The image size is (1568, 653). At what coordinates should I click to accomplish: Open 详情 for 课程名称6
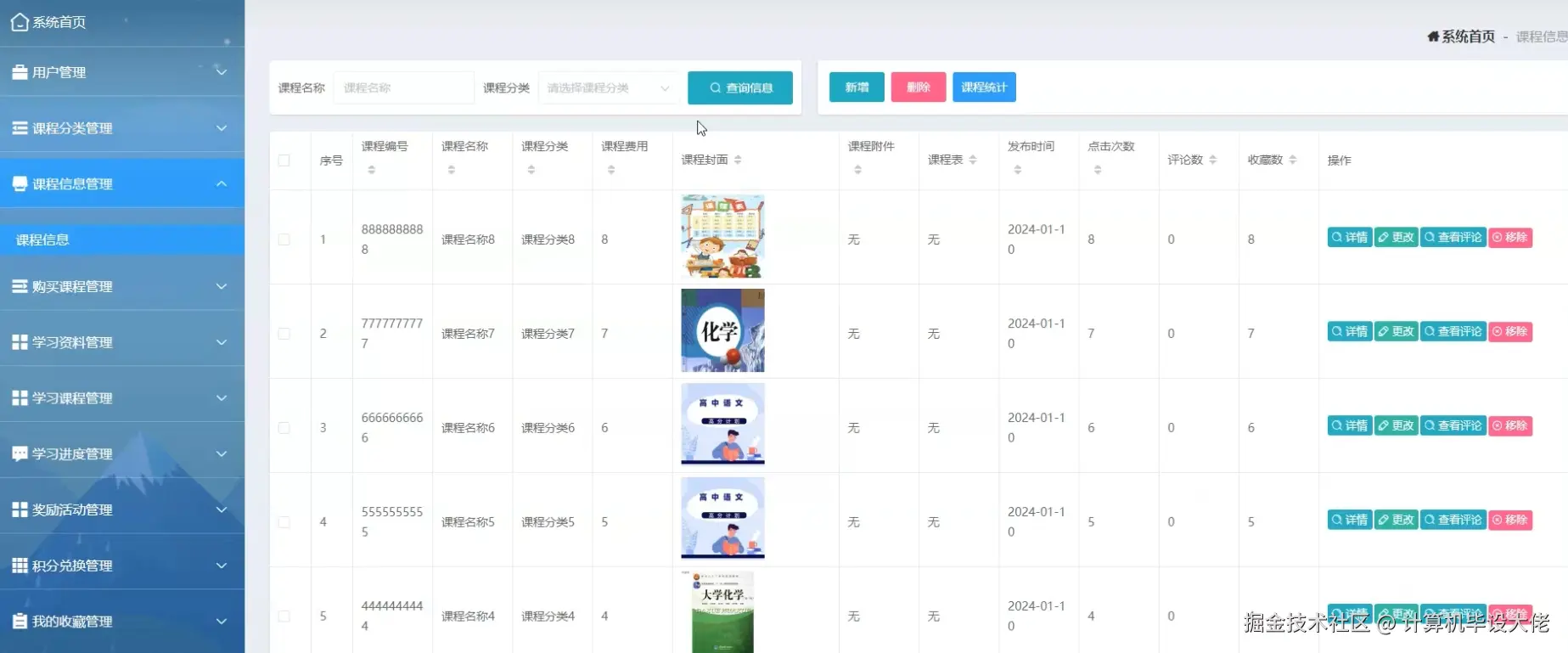pyautogui.click(x=1350, y=426)
